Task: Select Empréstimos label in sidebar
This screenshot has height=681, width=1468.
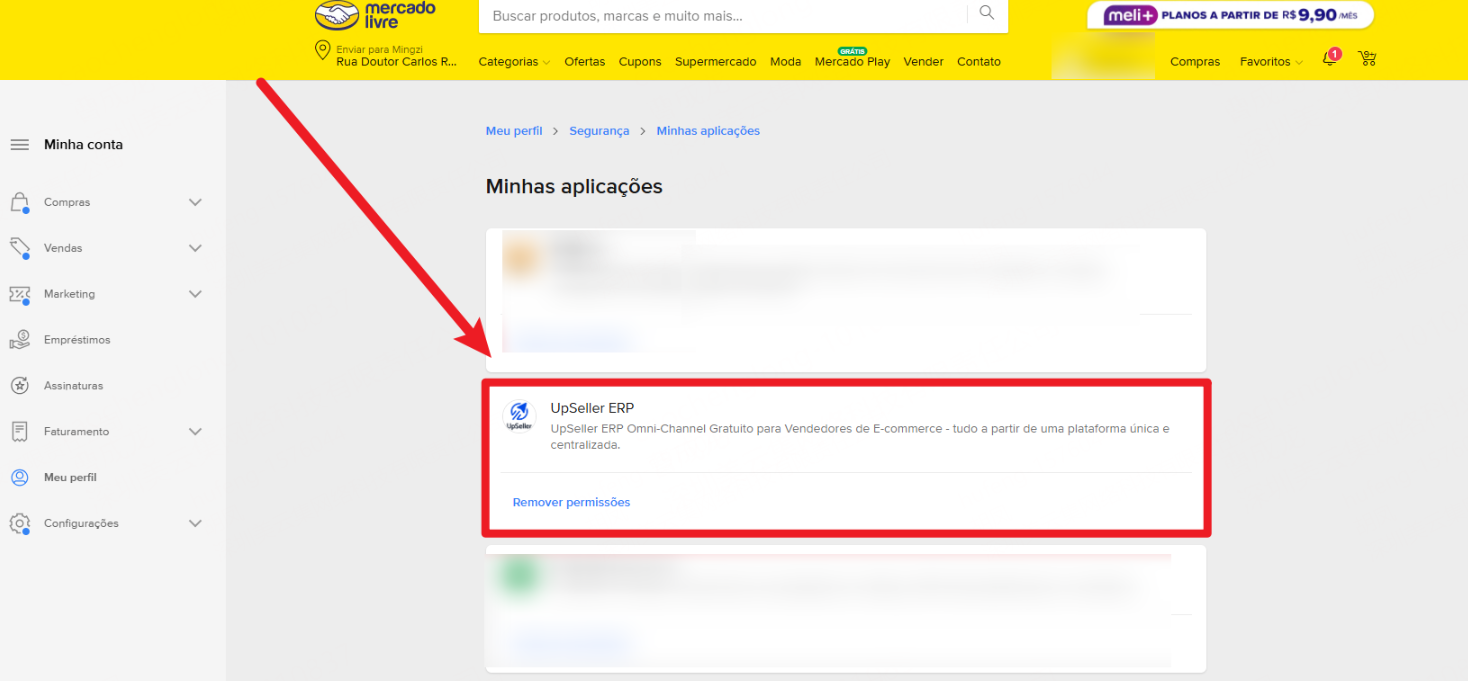Action: click(x=77, y=340)
